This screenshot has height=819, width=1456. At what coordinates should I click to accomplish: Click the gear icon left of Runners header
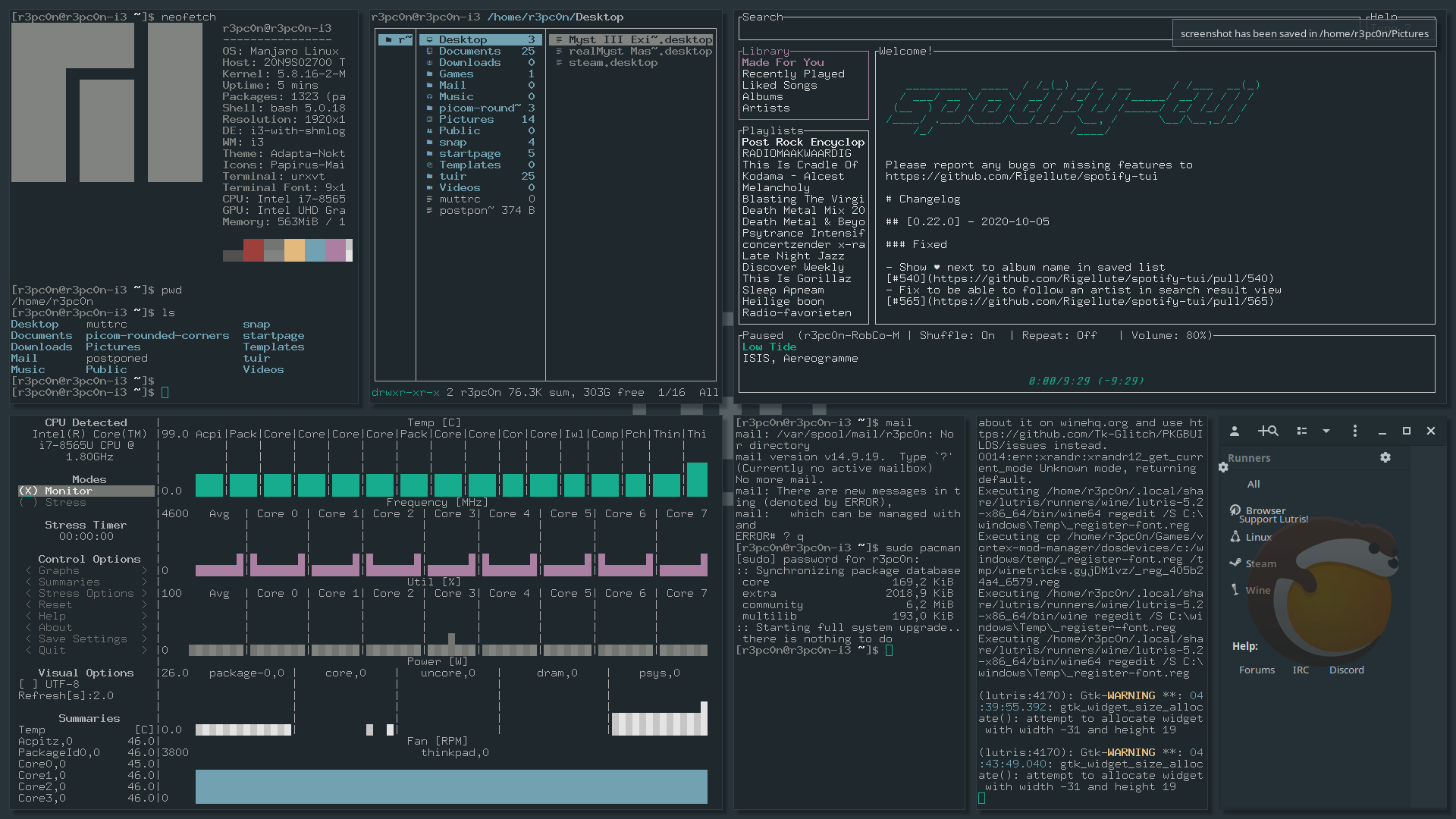(x=1223, y=467)
